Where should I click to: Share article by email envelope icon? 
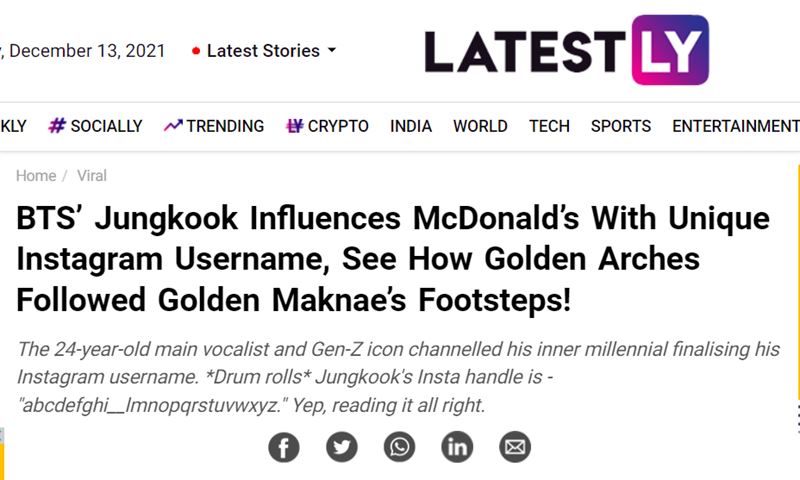click(515, 446)
